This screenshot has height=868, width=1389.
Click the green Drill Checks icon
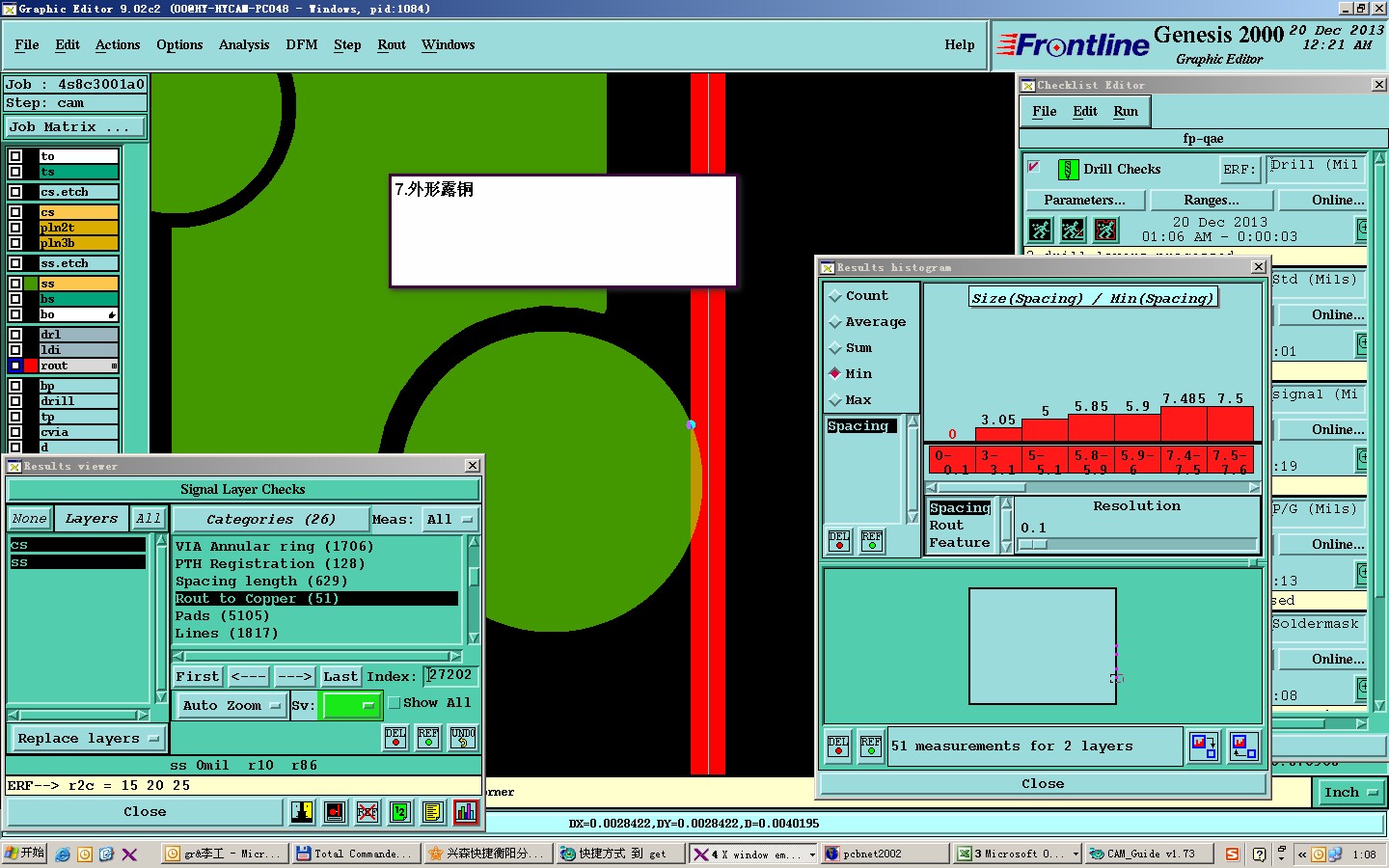point(1068,170)
